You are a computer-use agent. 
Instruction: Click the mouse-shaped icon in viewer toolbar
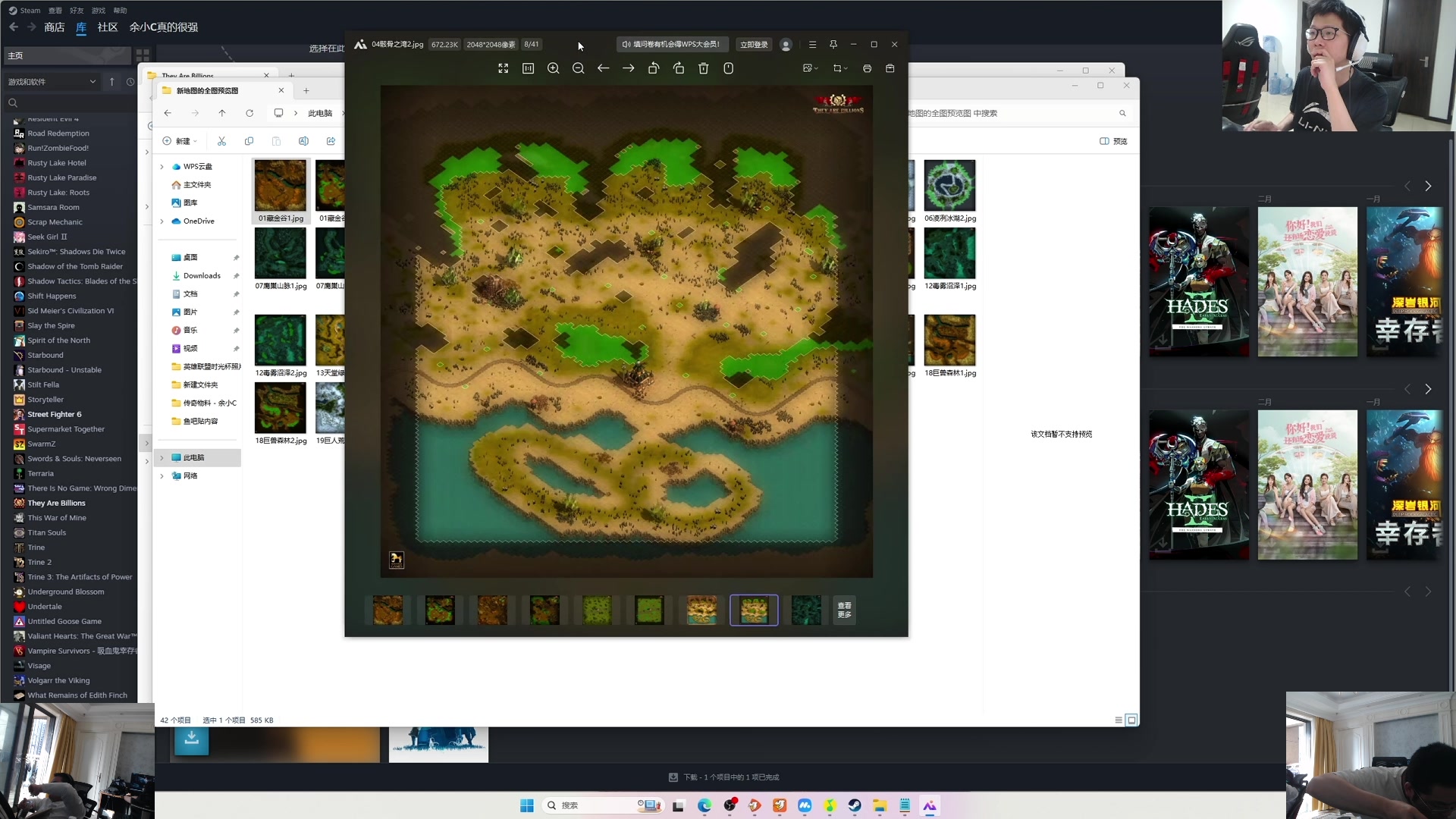729,68
